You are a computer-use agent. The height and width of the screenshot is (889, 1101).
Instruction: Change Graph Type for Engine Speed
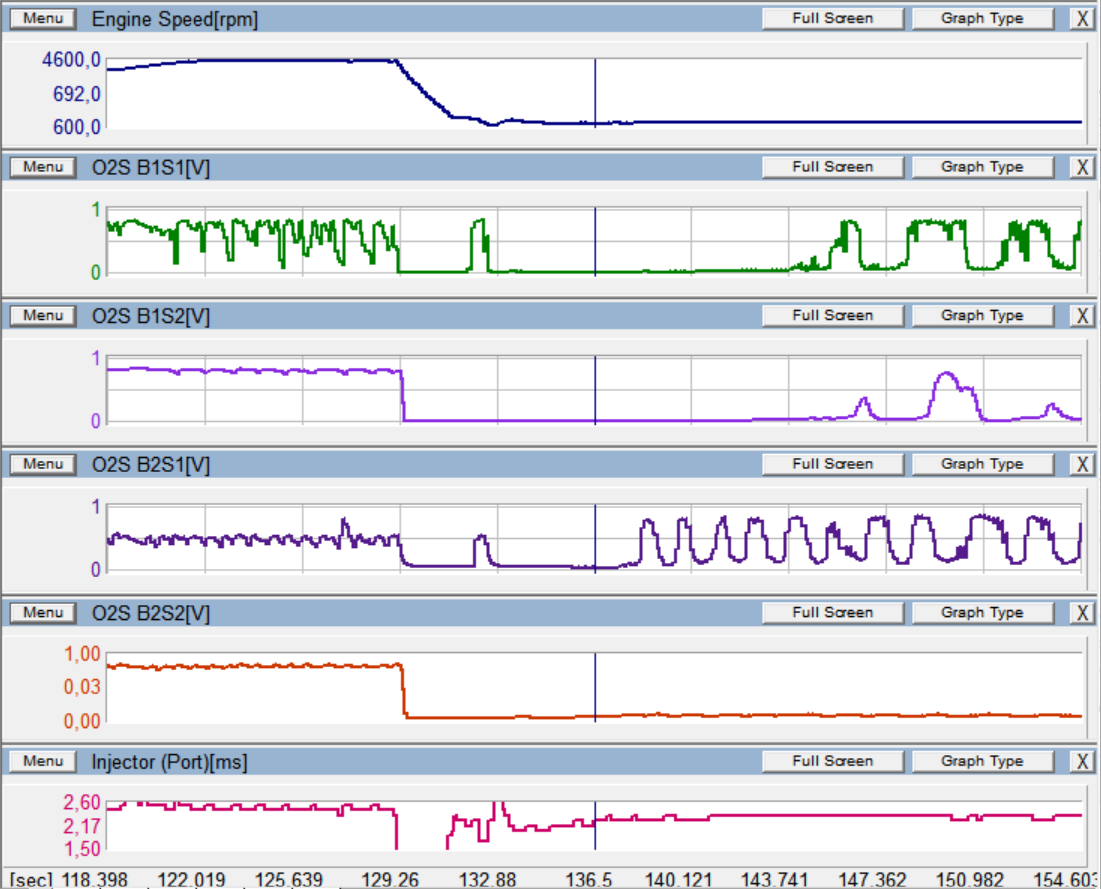pos(982,19)
